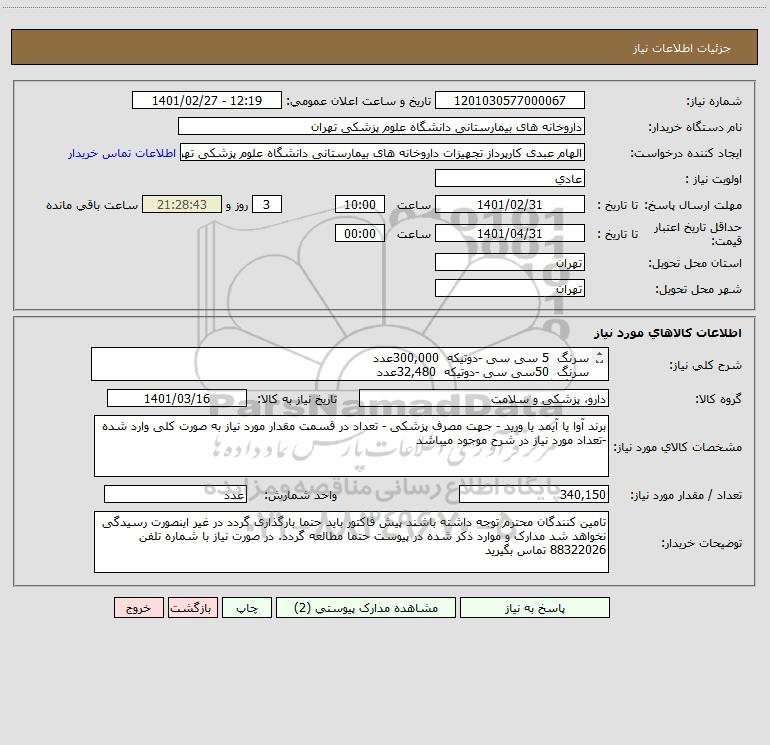This screenshot has width=770, height=745.
Task: Click the buyer notes text area
Action: pyautogui.click(x=351, y=542)
